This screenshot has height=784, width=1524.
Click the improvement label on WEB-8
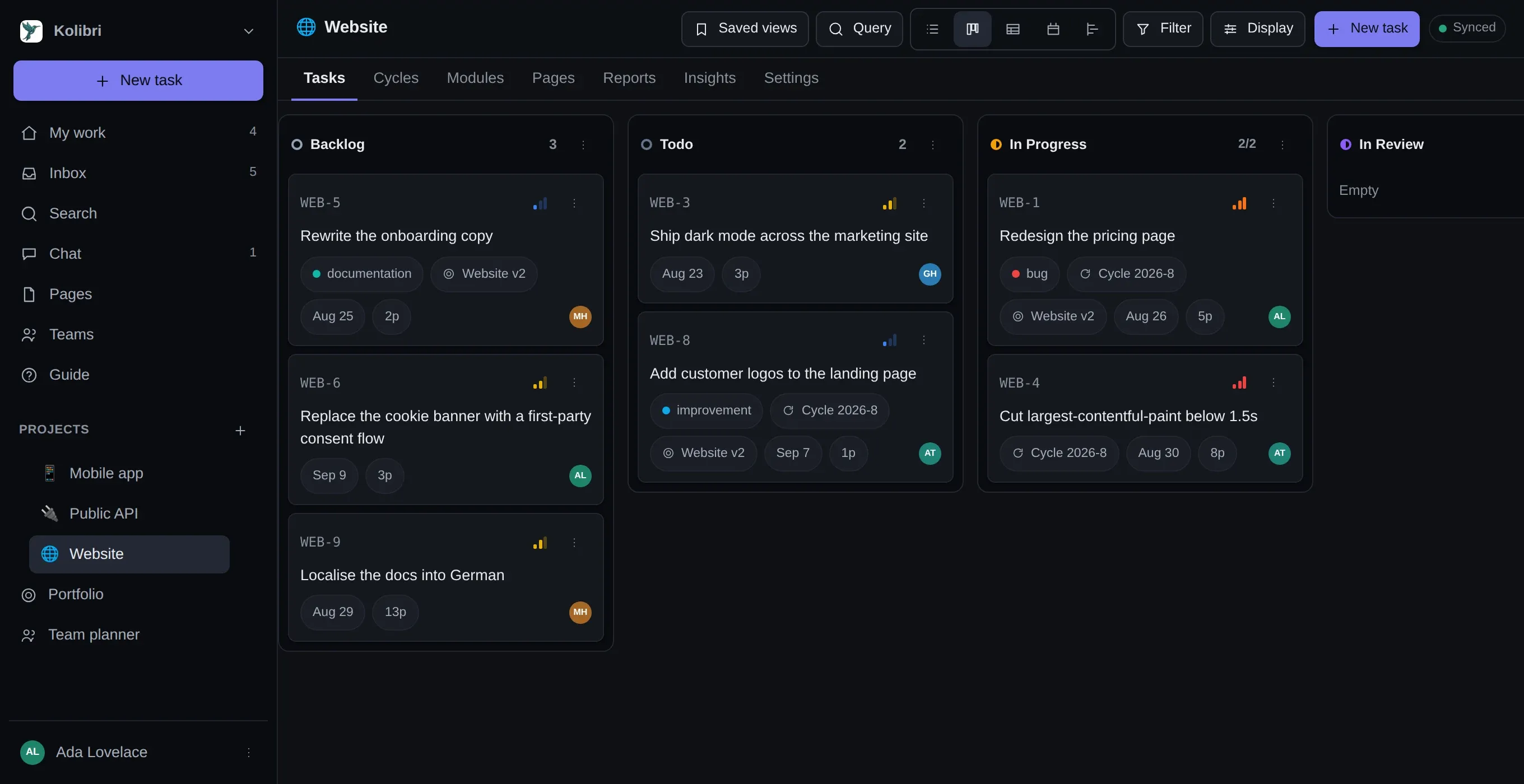coord(707,410)
